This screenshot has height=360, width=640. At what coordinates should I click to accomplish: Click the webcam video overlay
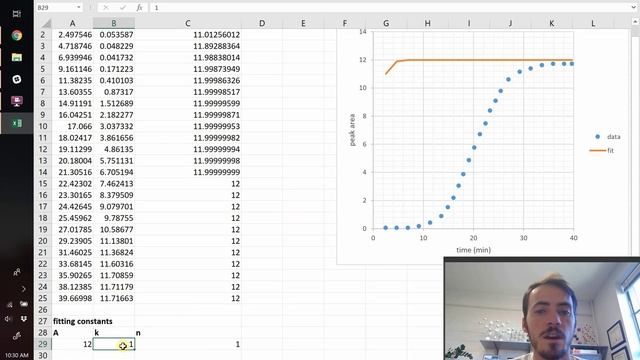[x=542, y=309]
